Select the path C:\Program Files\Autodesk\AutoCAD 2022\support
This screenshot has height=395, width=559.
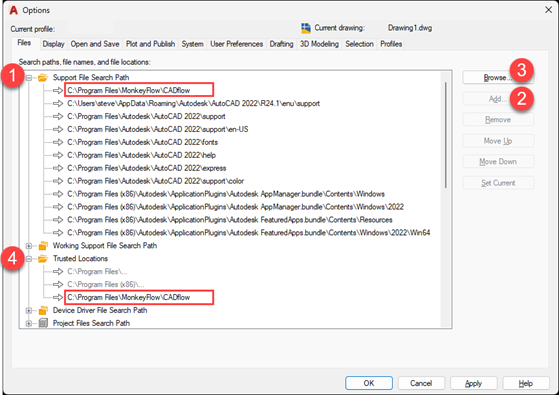[146, 116]
